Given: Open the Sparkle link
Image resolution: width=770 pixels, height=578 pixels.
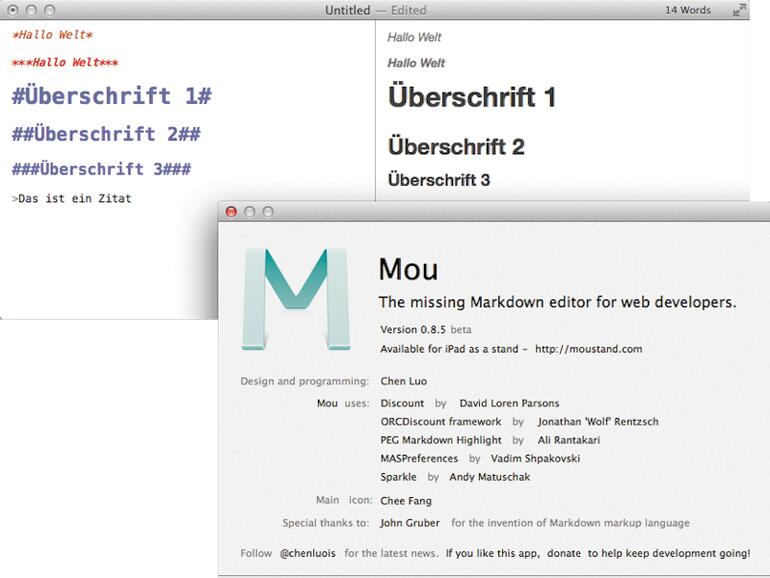Looking at the screenshot, I should 398,477.
